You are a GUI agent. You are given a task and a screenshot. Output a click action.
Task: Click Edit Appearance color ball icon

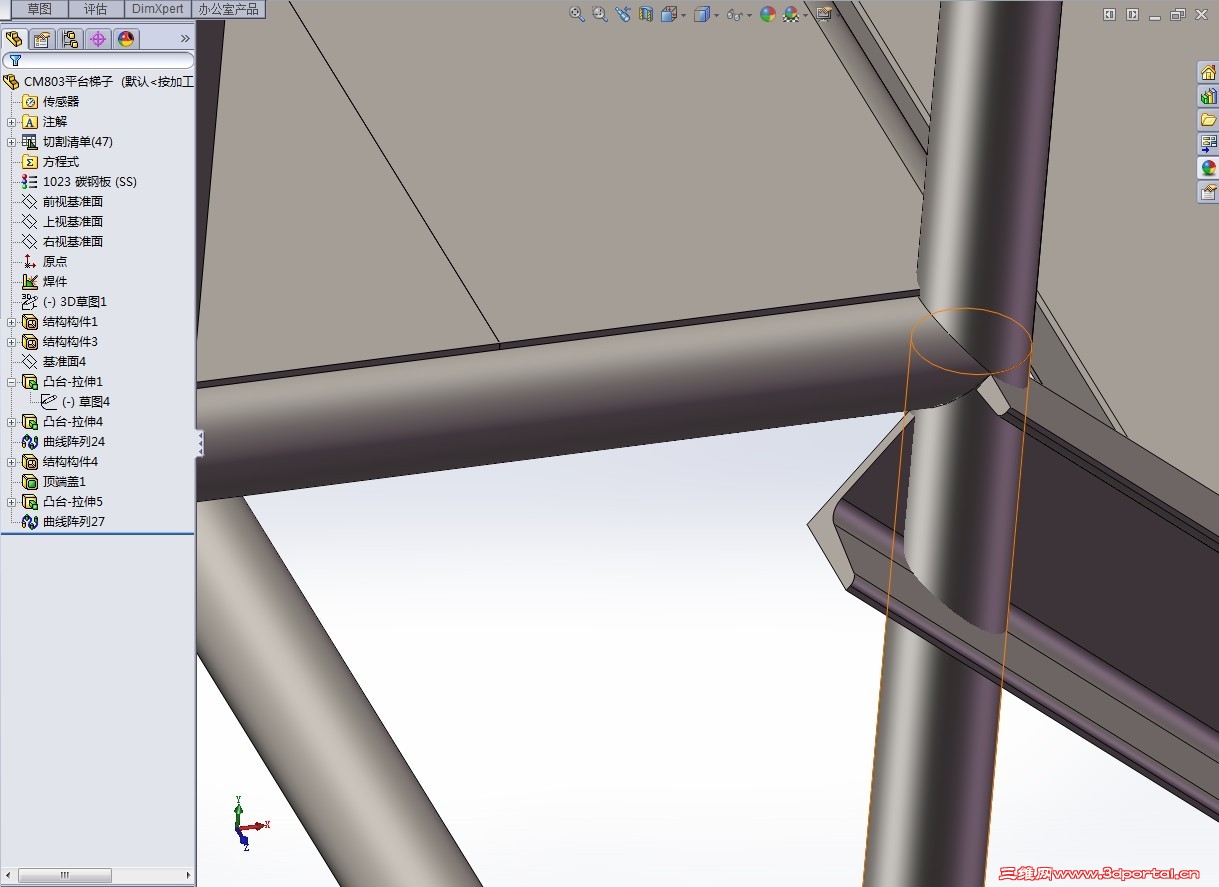click(768, 14)
